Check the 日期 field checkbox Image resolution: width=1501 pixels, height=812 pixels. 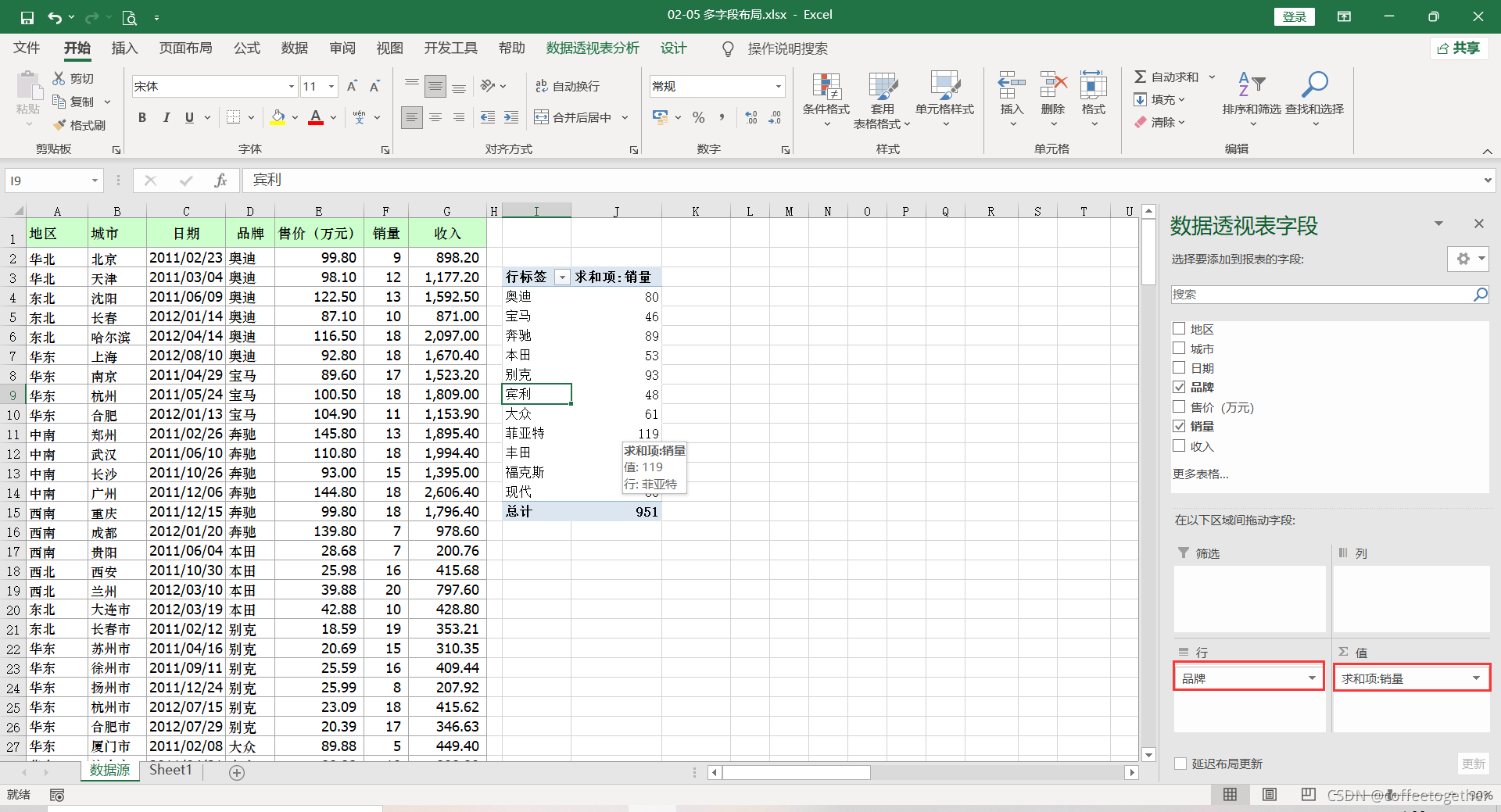tap(1179, 367)
